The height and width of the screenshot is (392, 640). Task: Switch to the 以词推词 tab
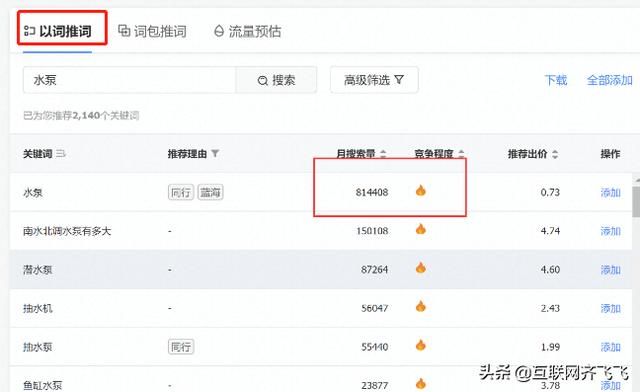[x=58, y=31]
